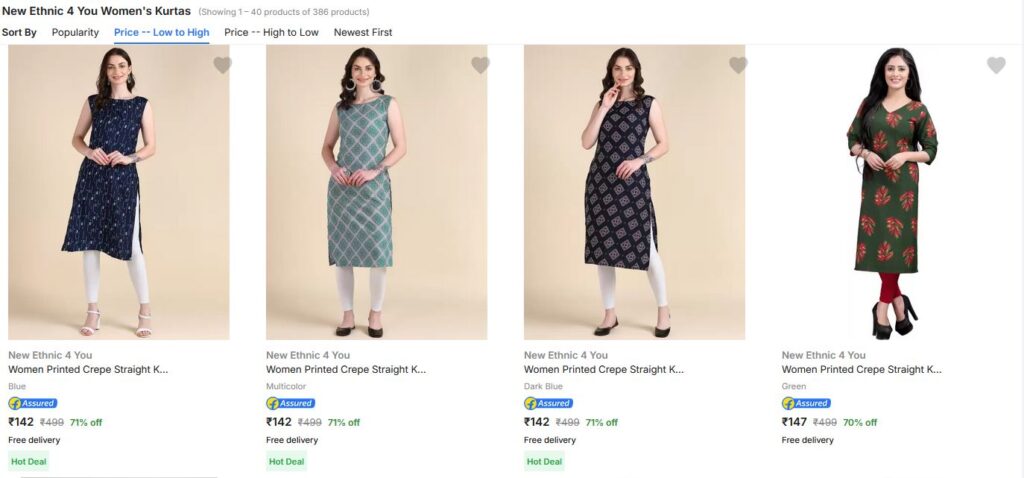The height and width of the screenshot is (478, 1024).
Task: Open the Dark Blue kurta product image
Action: pyautogui.click(x=634, y=192)
